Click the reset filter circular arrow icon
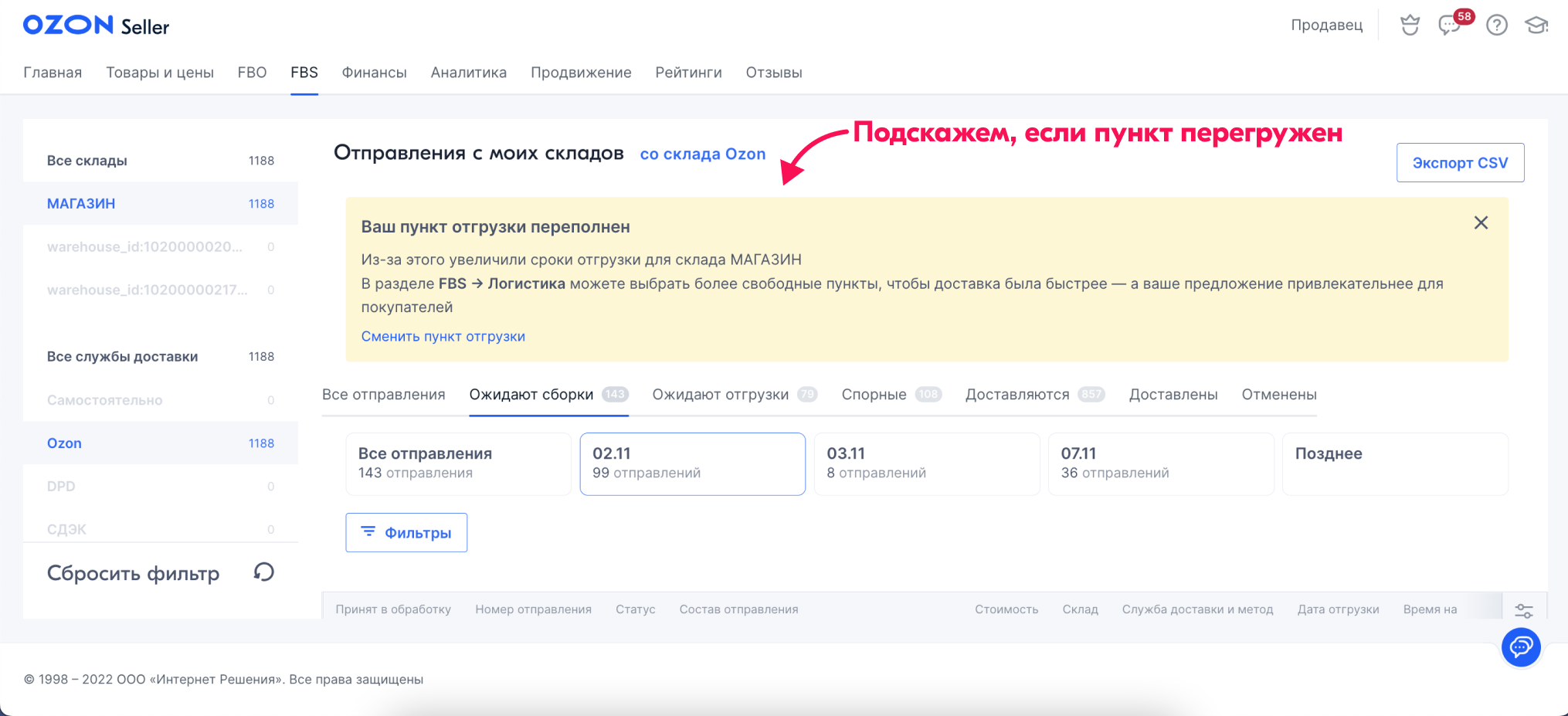1568x716 pixels. pos(264,572)
